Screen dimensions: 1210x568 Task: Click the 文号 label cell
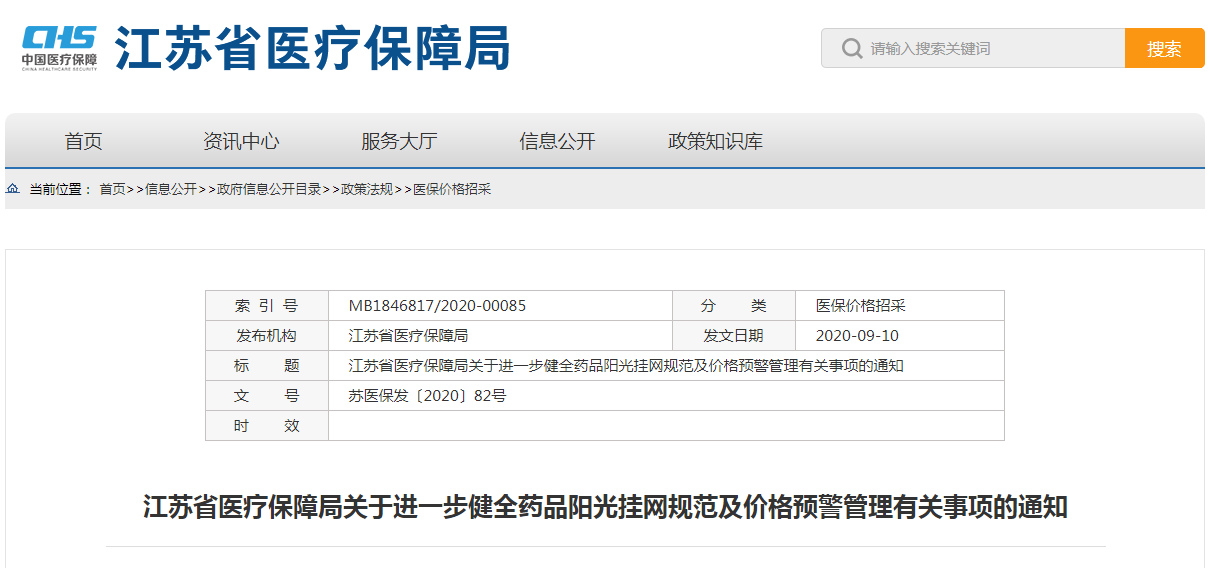click(x=267, y=396)
